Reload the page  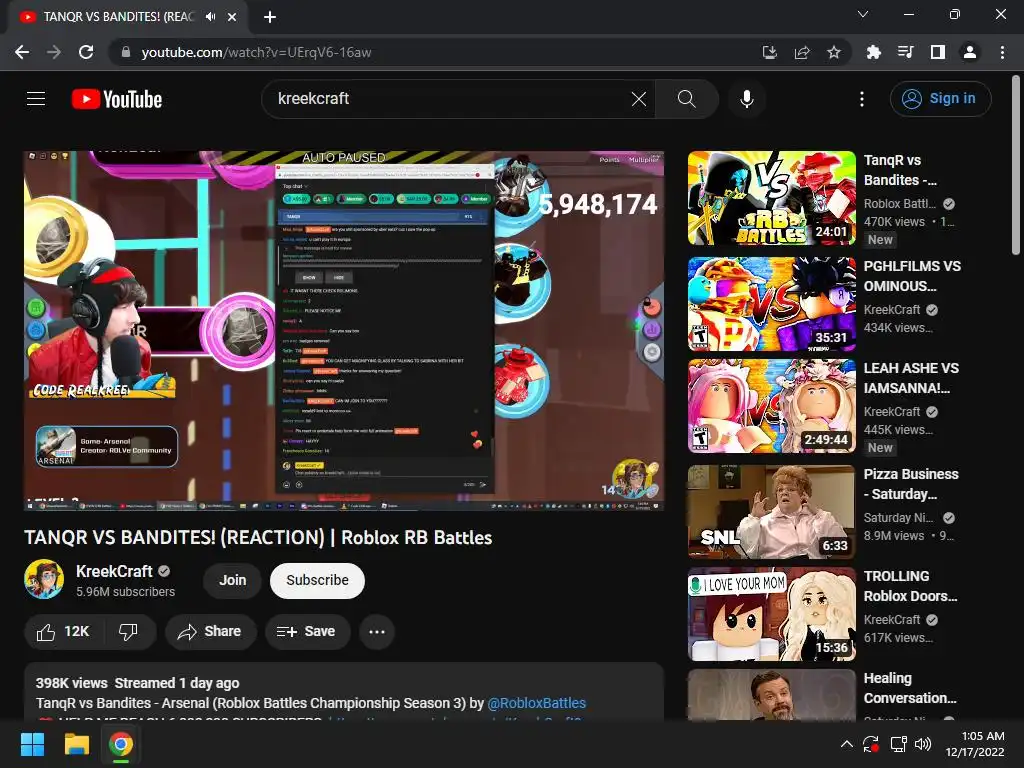(x=86, y=52)
